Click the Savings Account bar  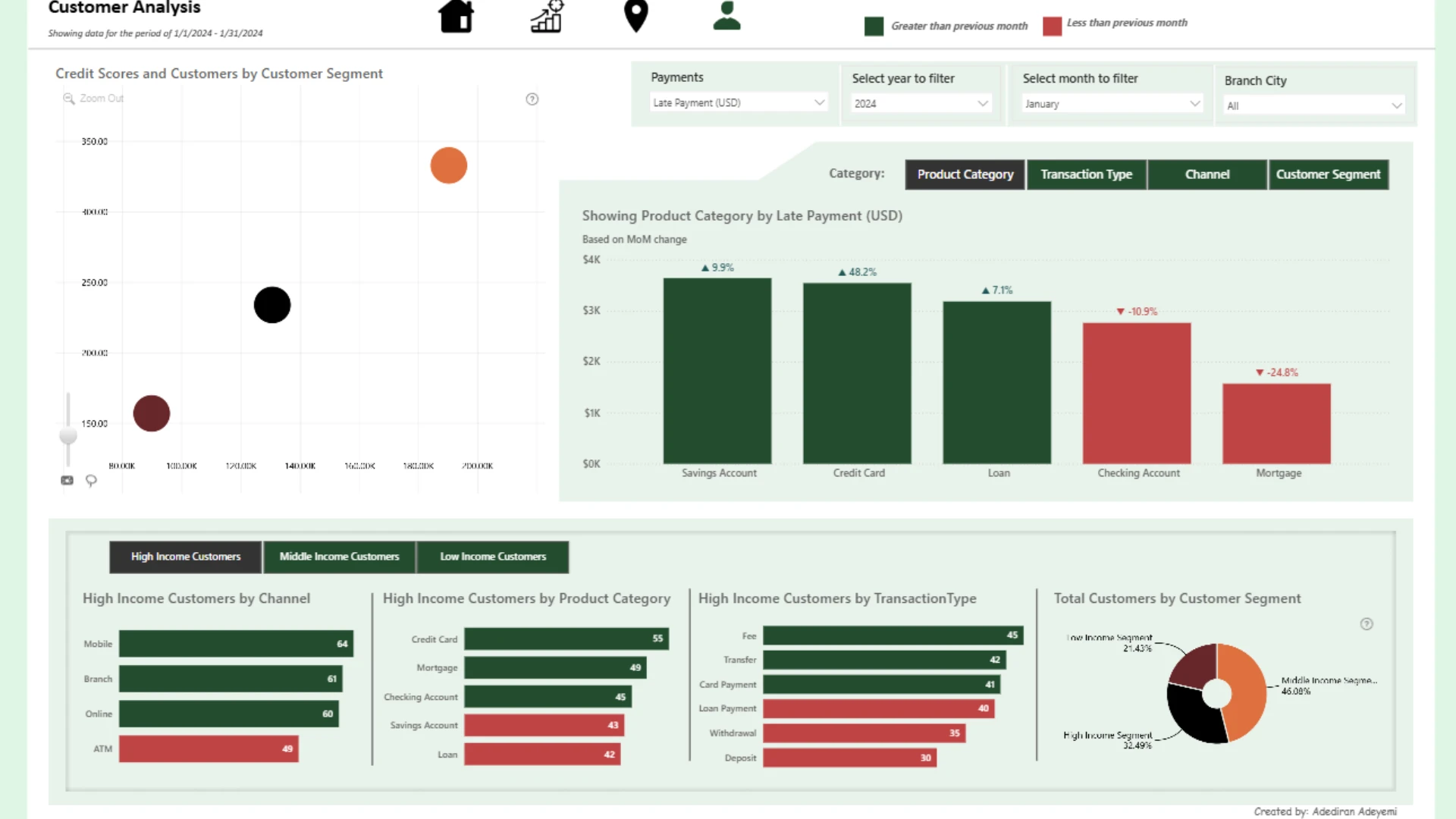coord(717,371)
